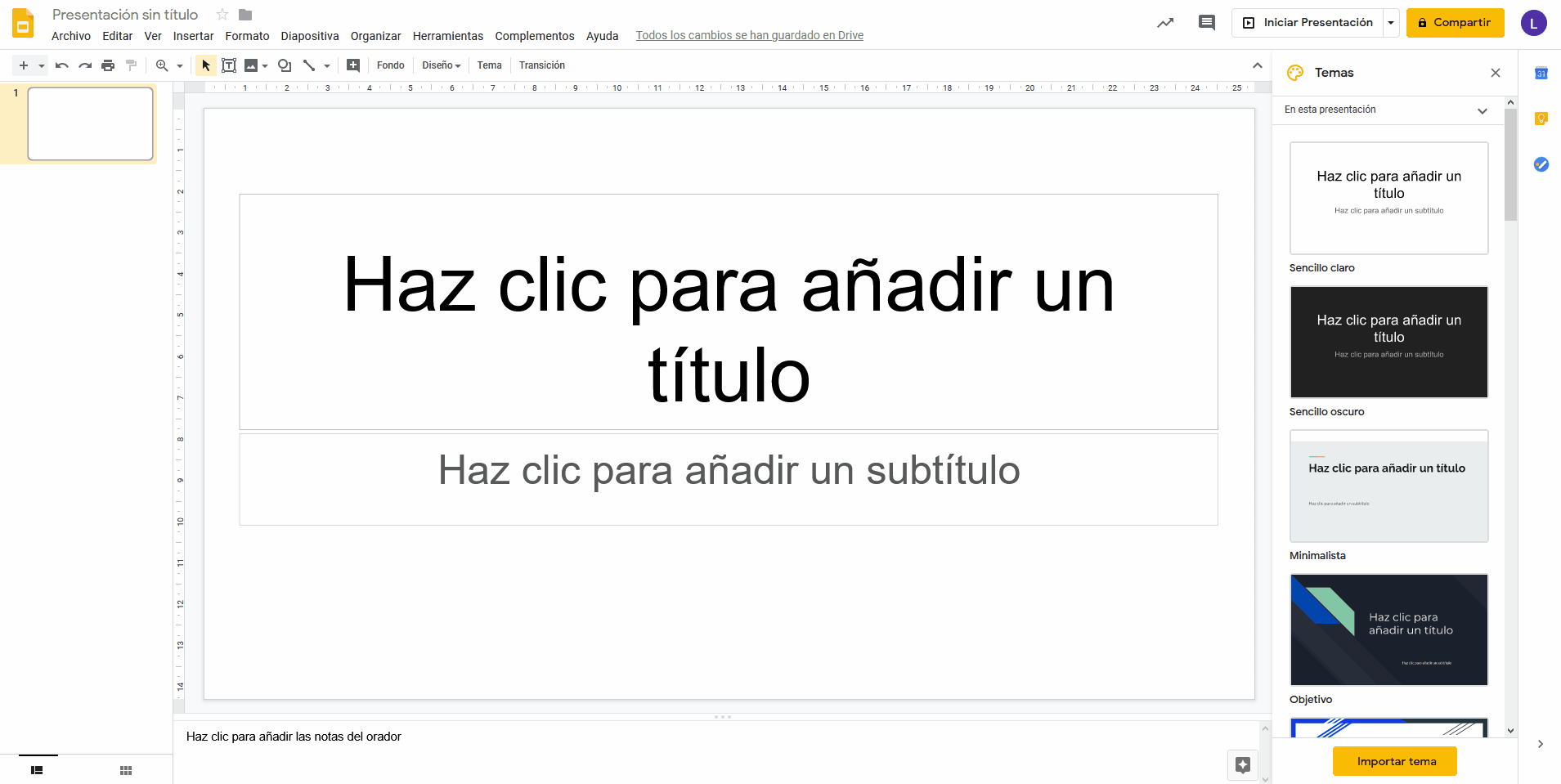Open the account avatar L
The height and width of the screenshot is (784, 1561).
tap(1534, 23)
